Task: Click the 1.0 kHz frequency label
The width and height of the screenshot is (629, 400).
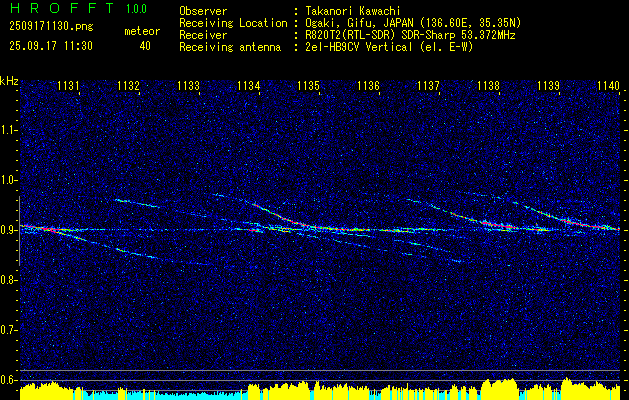Action: [x=8, y=180]
